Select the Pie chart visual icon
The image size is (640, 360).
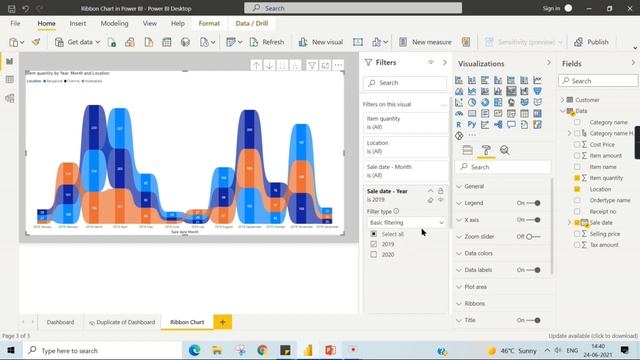(472, 102)
